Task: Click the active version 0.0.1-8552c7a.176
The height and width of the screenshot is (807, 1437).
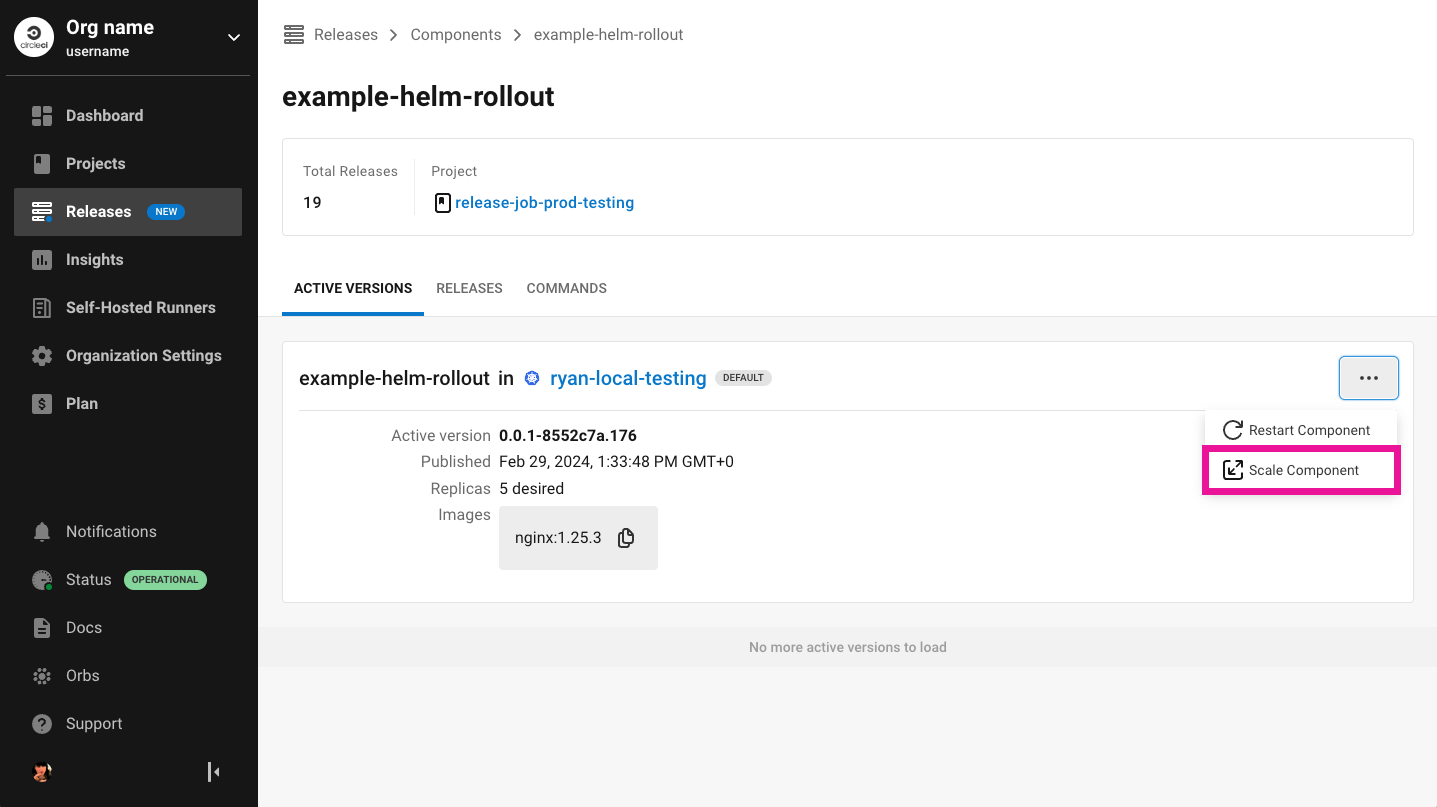Action: (x=568, y=436)
